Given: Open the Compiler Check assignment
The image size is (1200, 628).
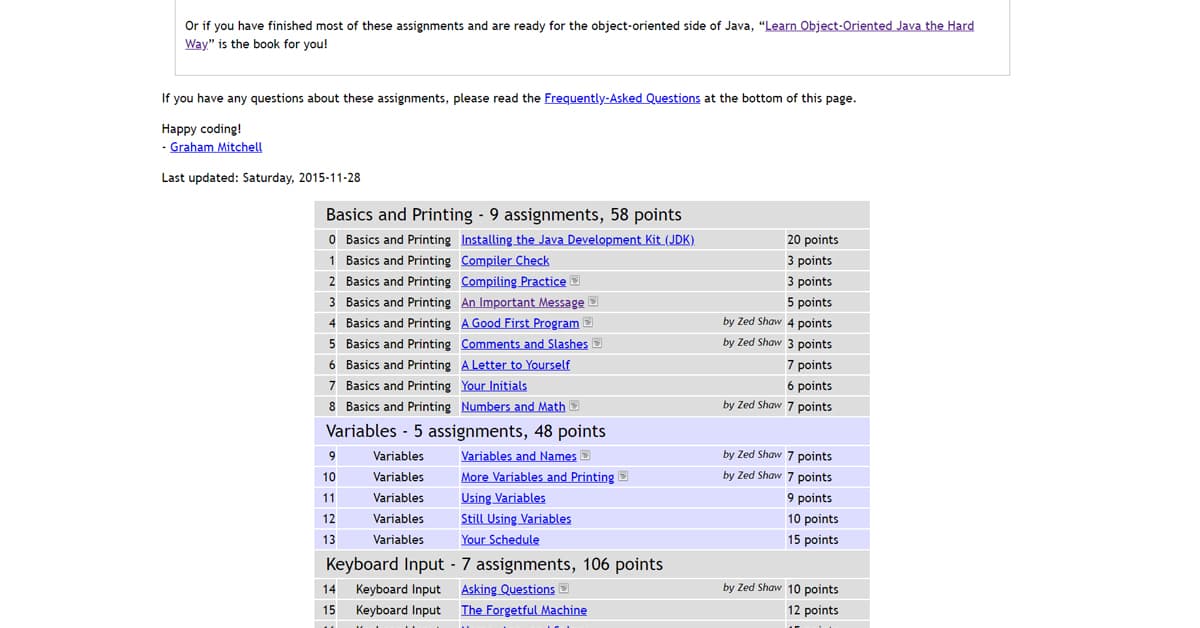Looking at the screenshot, I should (x=505, y=261).
